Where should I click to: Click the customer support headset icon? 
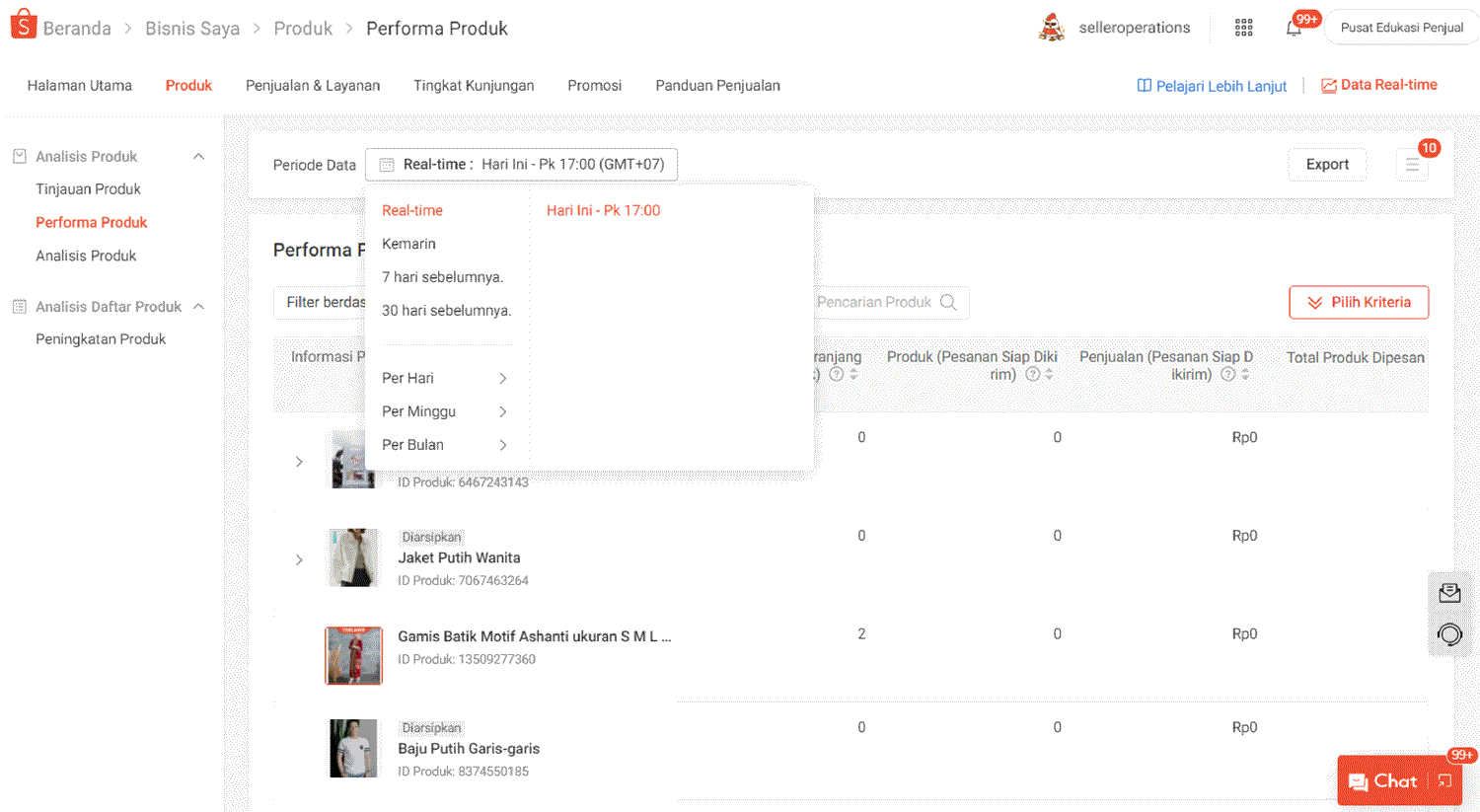click(1449, 634)
